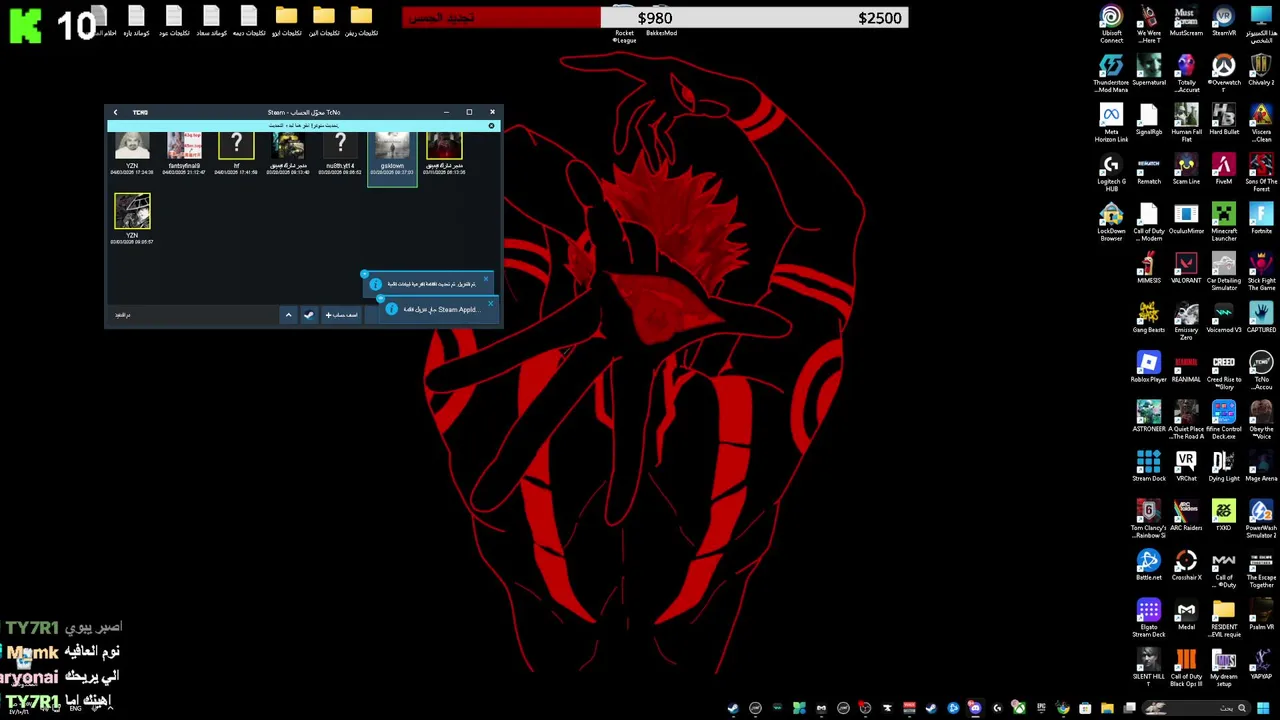Click the add account plus button
1280x720 pixels.
click(341, 315)
